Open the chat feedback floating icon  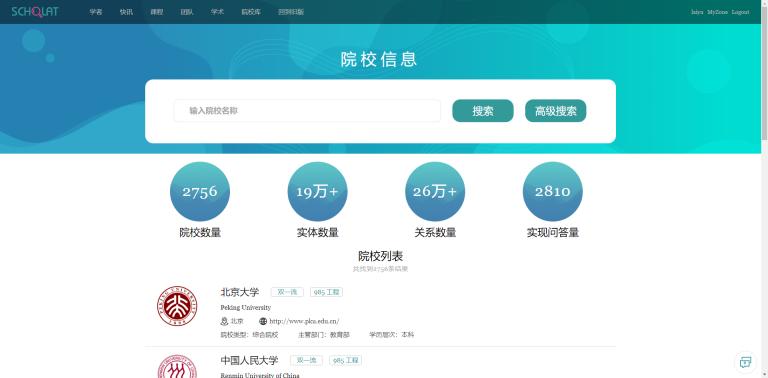click(745, 362)
